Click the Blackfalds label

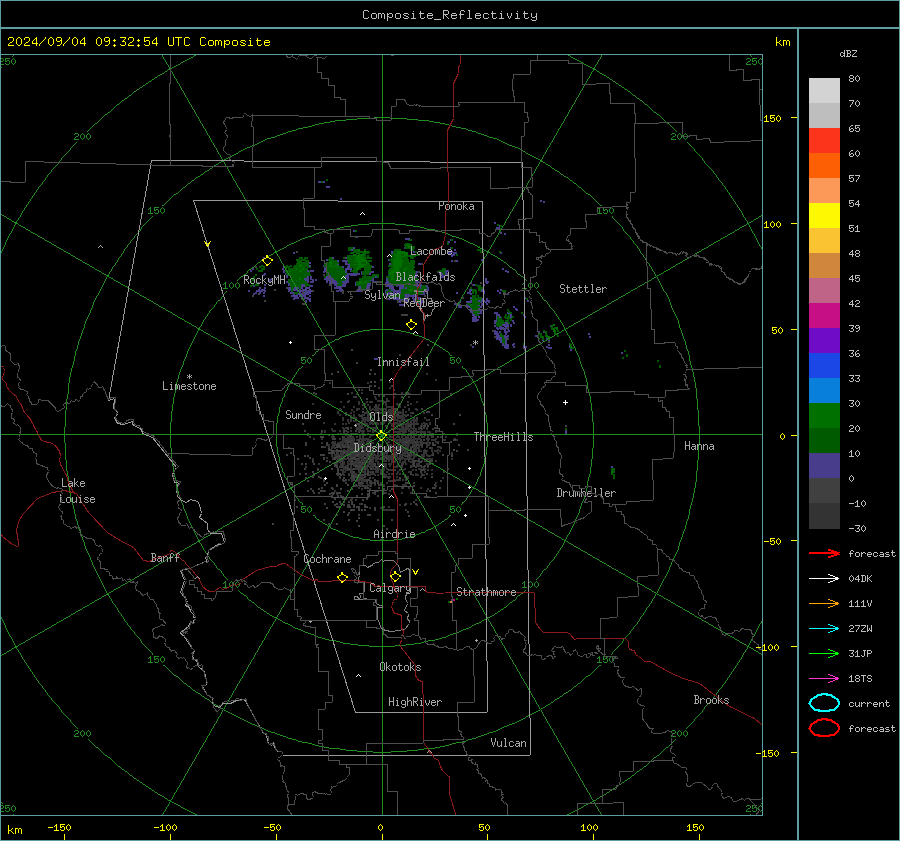tap(425, 277)
